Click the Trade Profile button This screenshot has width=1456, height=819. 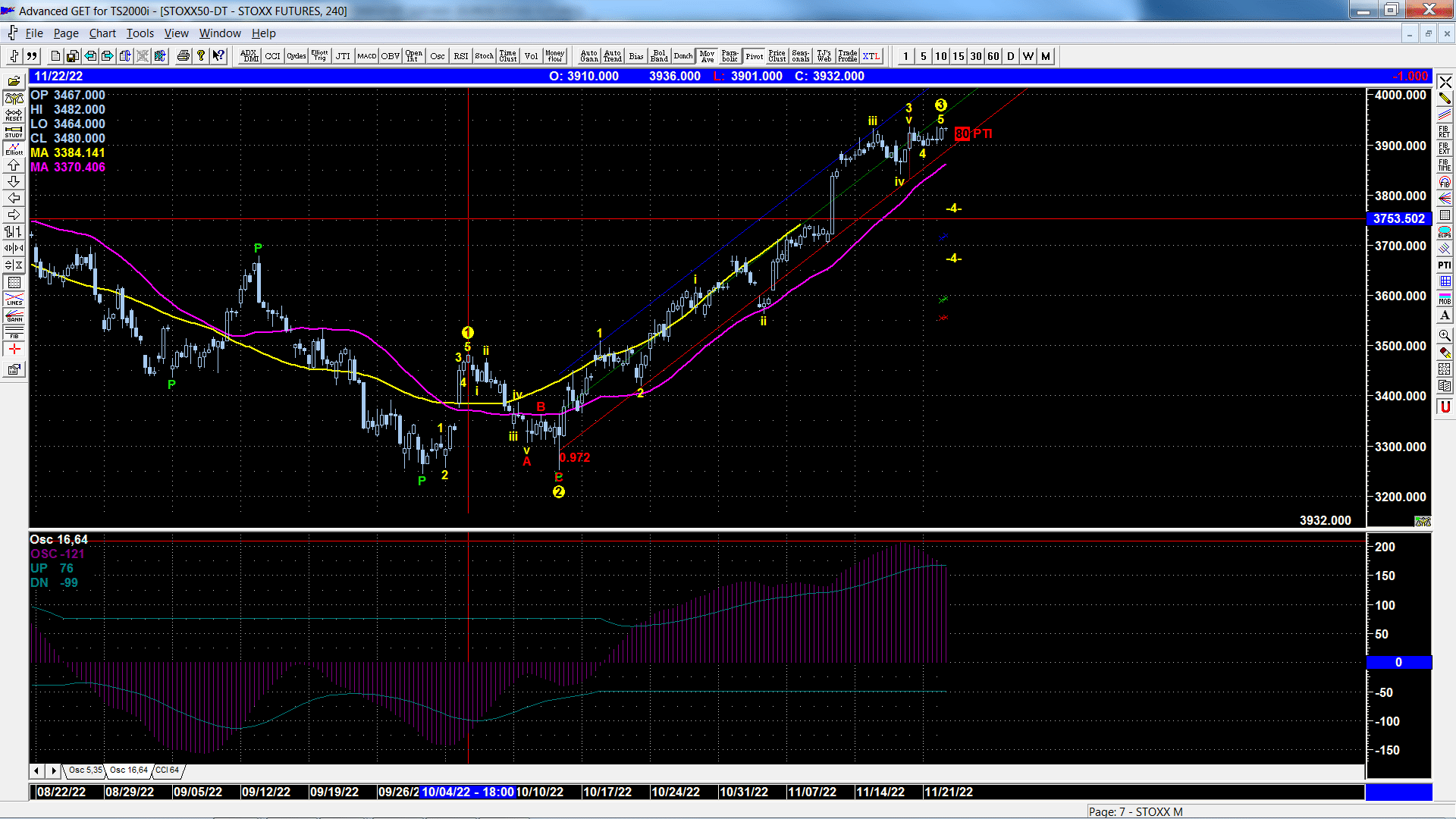click(847, 56)
